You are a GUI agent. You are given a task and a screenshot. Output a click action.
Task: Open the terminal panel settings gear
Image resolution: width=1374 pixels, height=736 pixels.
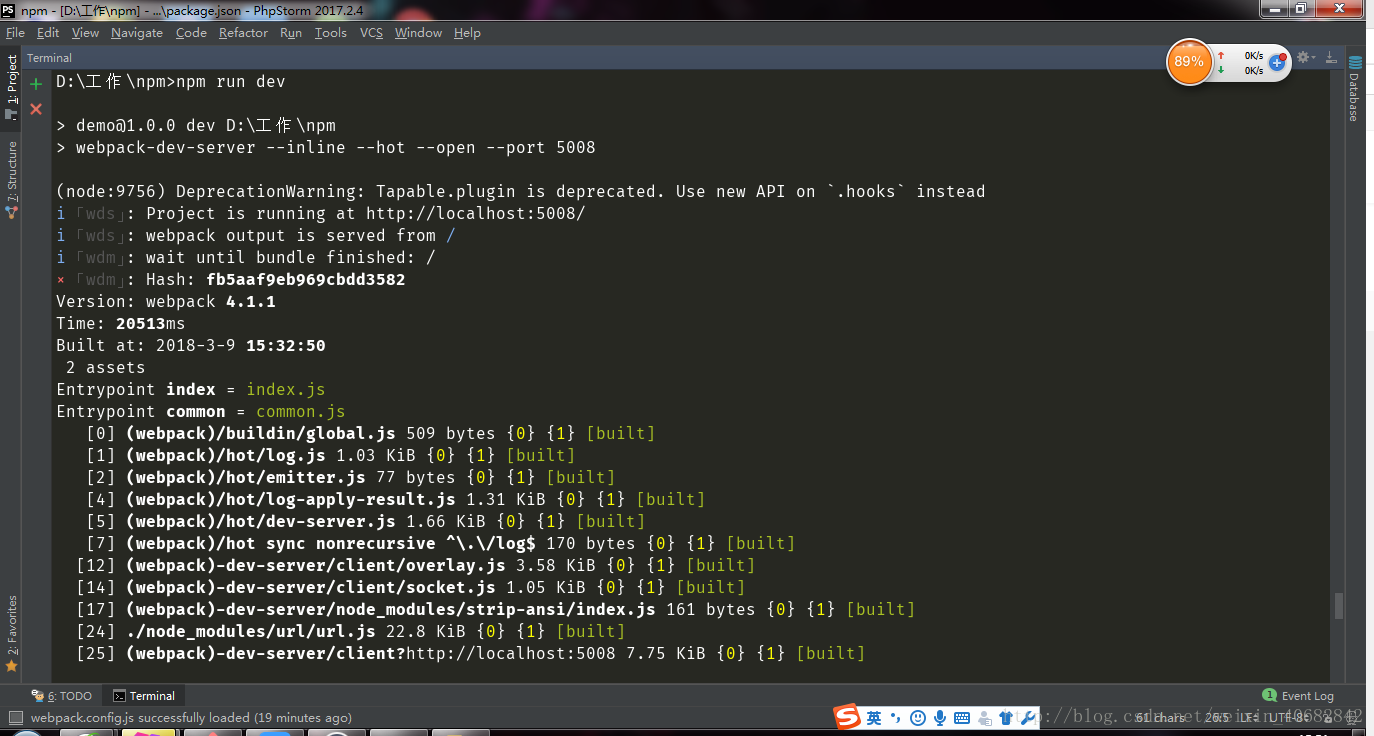[x=1303, y=58]
